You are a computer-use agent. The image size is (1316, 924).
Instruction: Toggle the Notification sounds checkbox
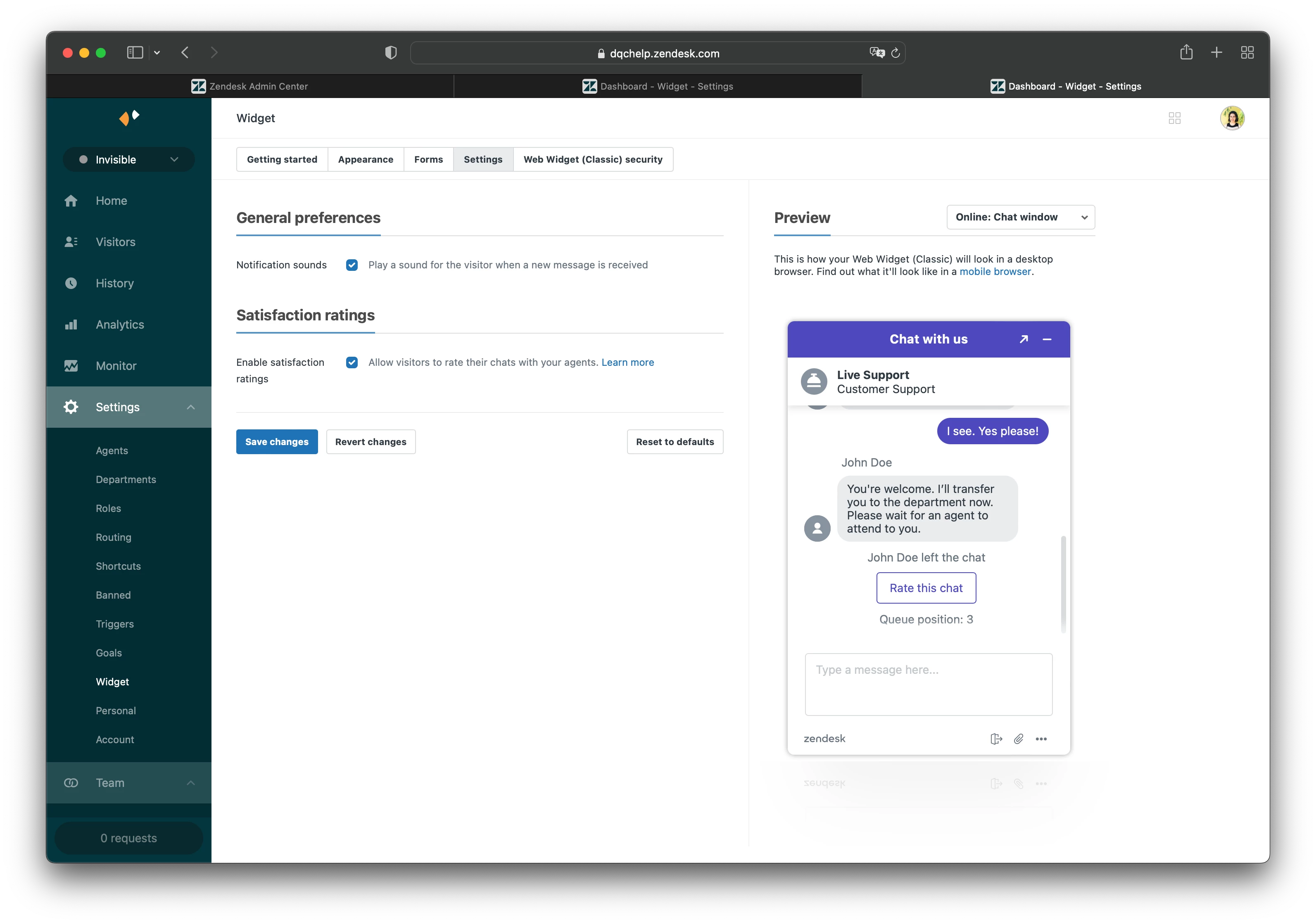pyautogui.click(x=352, y=265)
